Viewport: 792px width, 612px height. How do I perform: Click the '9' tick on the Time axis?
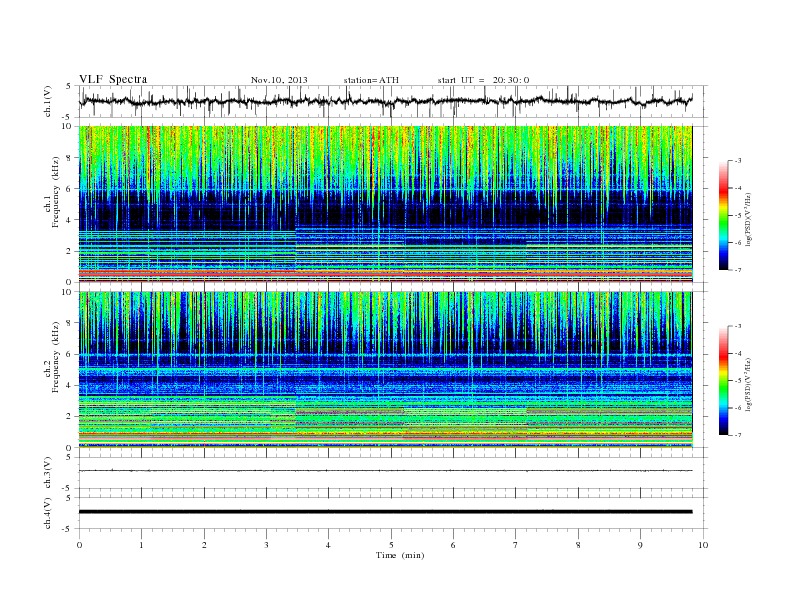(x=640, y=545)
